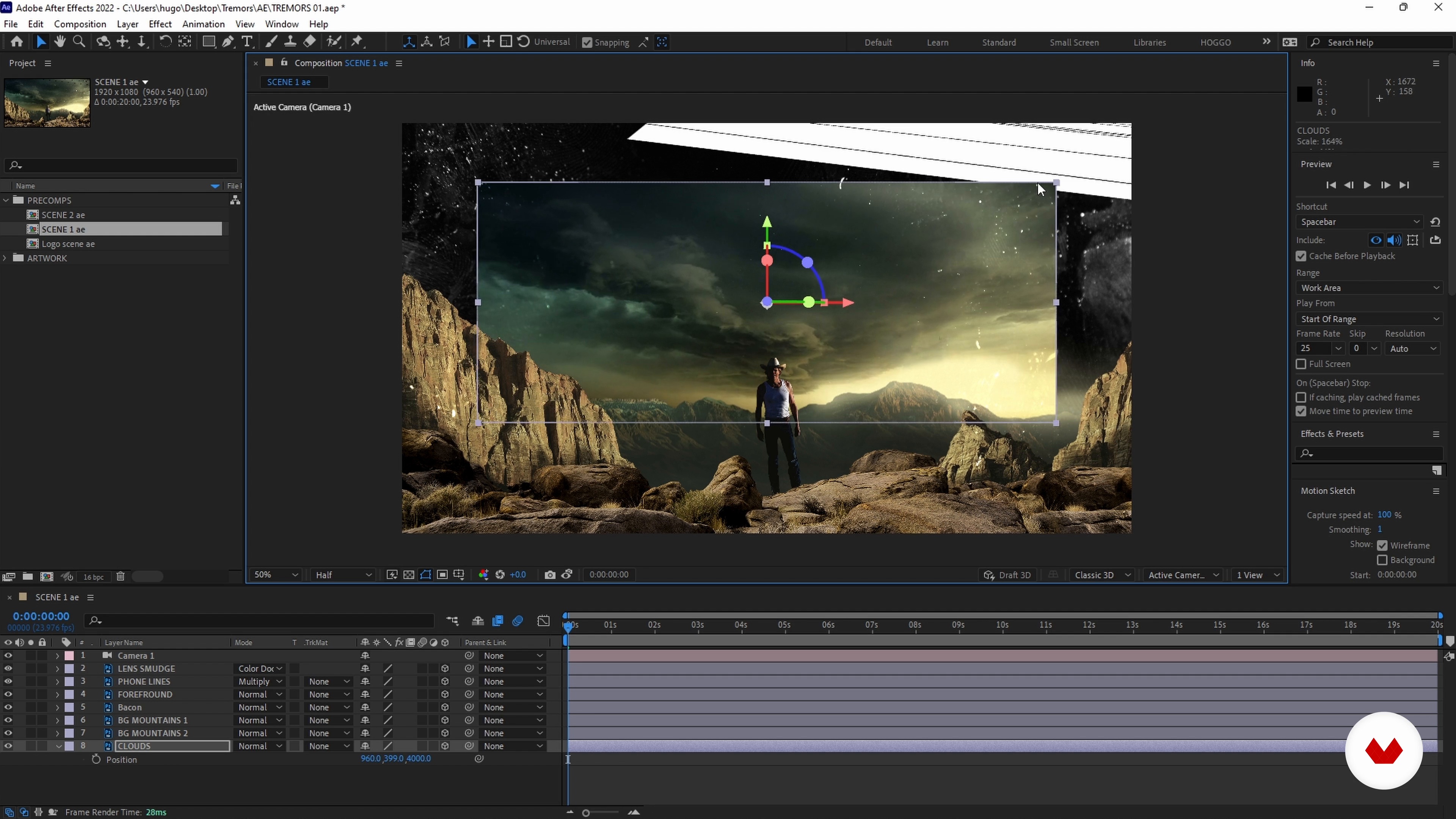Open blend mode dropdown for PHONE LINES layer
This screenshot has height=819, width=1456.
pyautogui.click(x=259, y=682)
